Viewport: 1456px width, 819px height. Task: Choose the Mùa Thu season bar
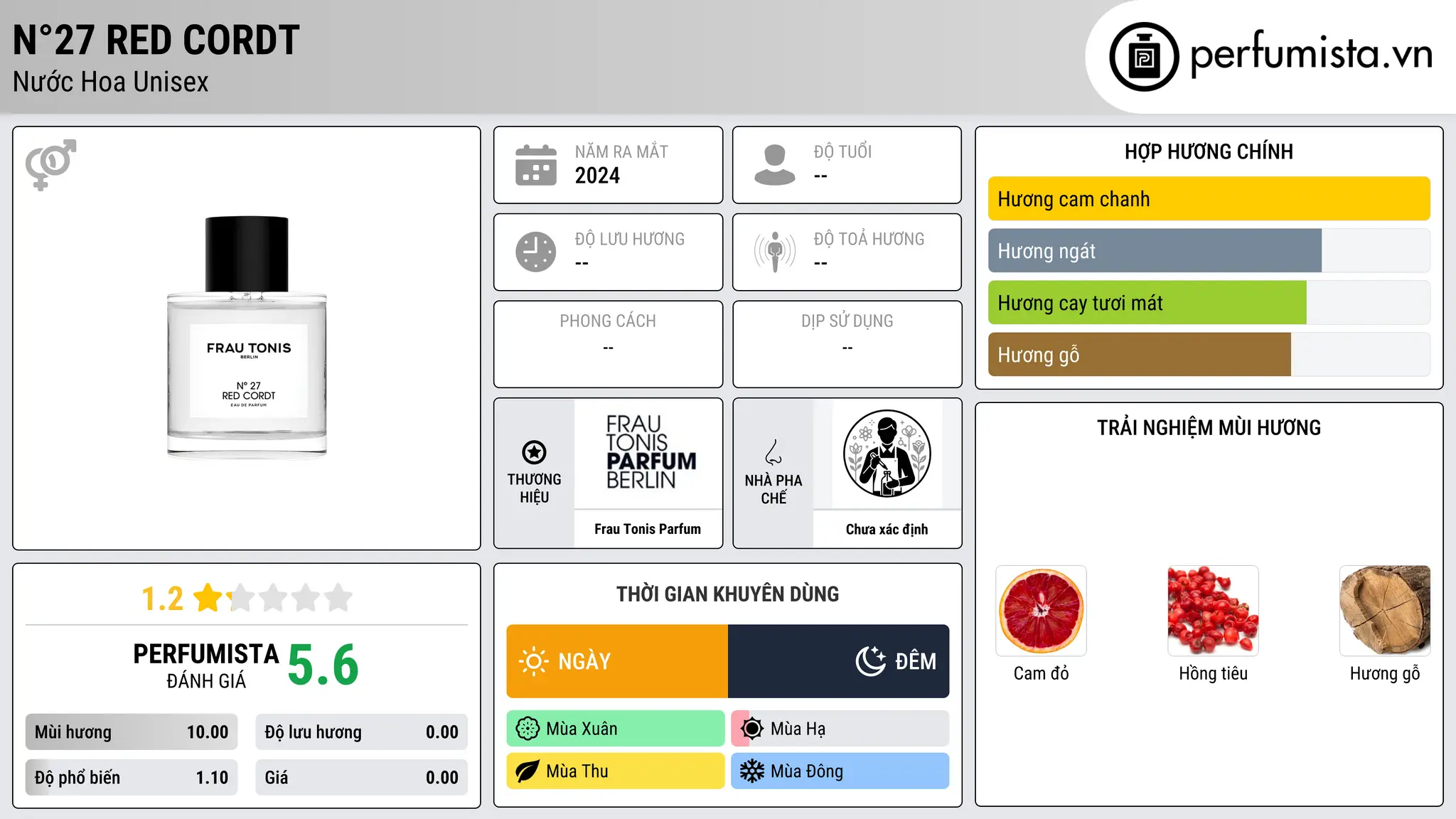pyautogui.click(x=616, y=771)
